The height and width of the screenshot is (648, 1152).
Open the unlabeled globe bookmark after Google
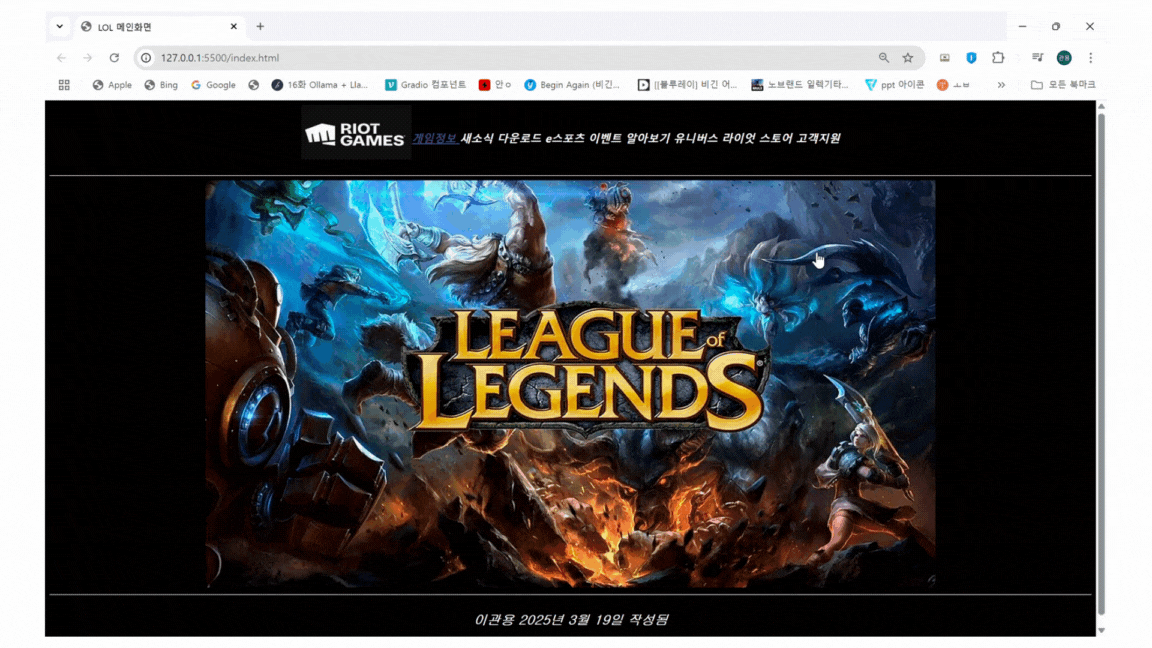(253, 85)
